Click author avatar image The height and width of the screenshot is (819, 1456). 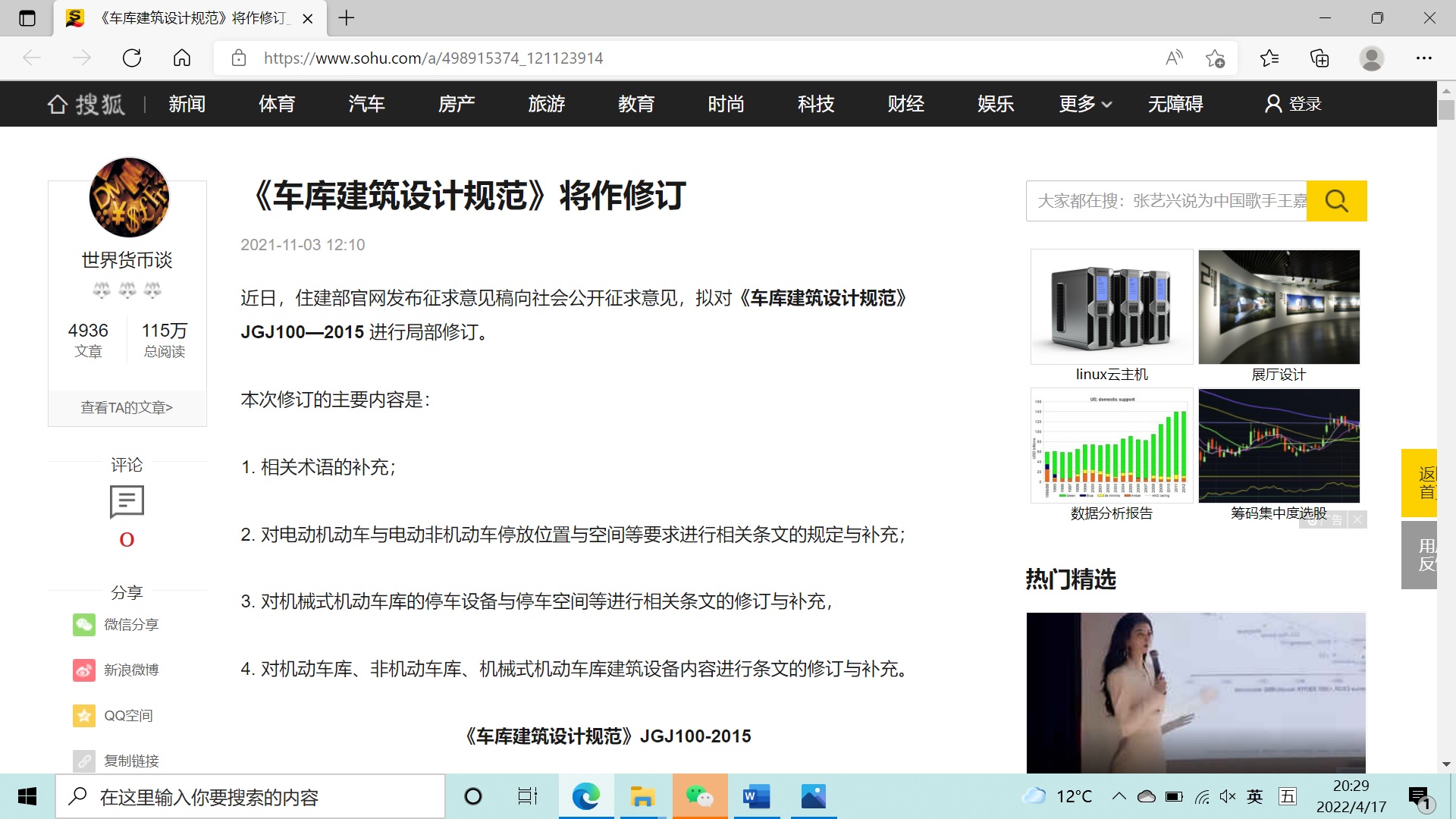(x=129, y=197)
